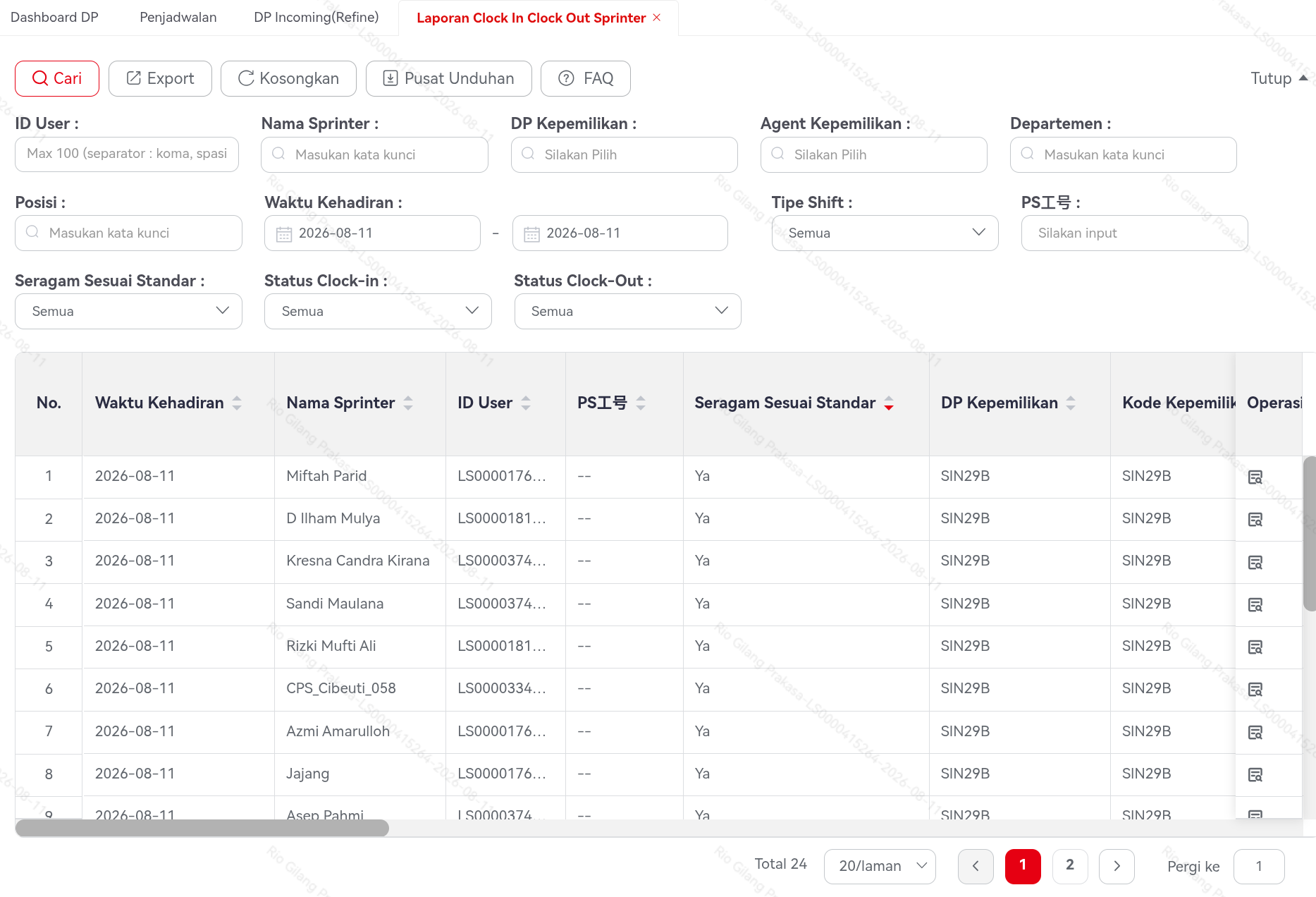The height and width of the screenshot is (897, 1316).
Task: Switch to Dashboard DP tab
Action: click(54, 18)
